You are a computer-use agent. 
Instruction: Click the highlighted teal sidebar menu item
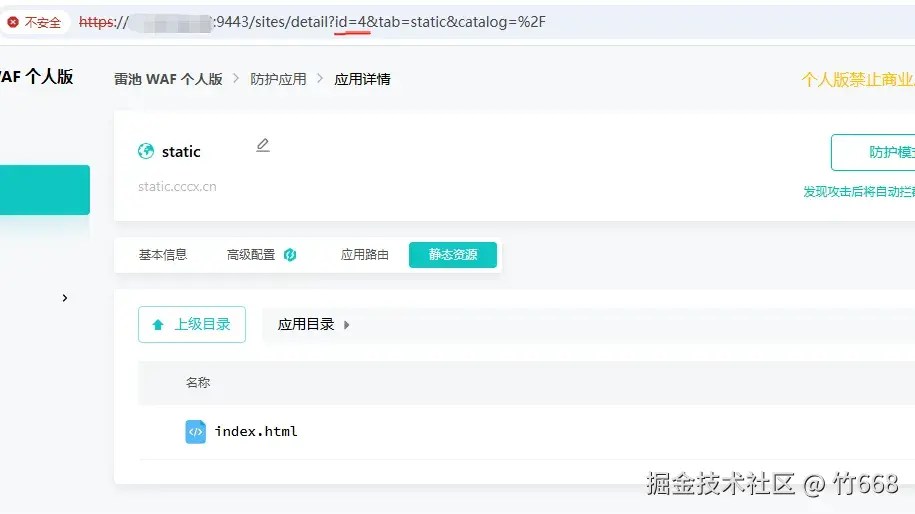click(45, 190)
